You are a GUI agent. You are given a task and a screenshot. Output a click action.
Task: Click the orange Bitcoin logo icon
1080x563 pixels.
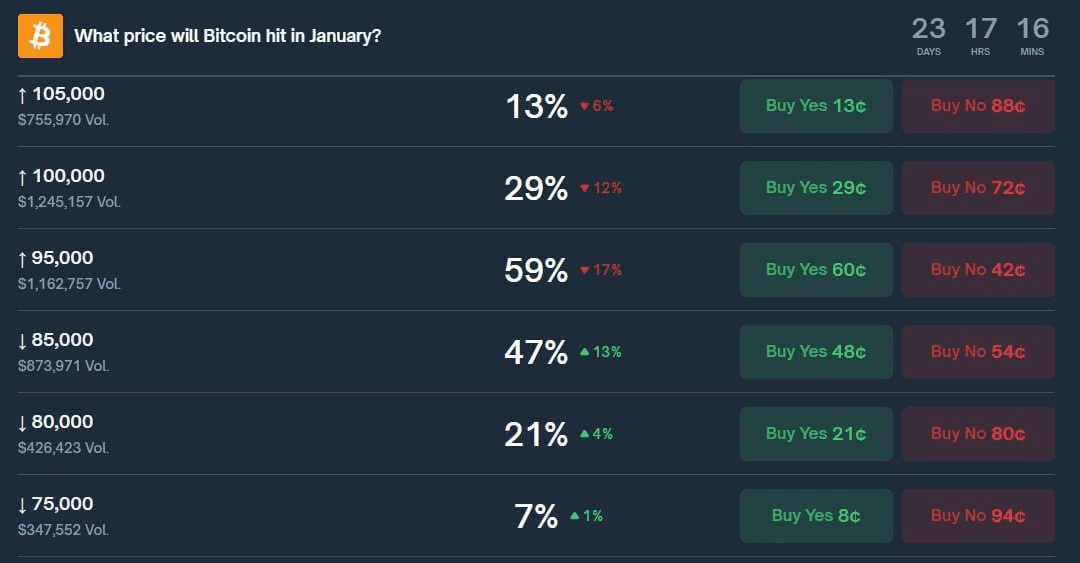pyautogui.click(x=40, y=36)
